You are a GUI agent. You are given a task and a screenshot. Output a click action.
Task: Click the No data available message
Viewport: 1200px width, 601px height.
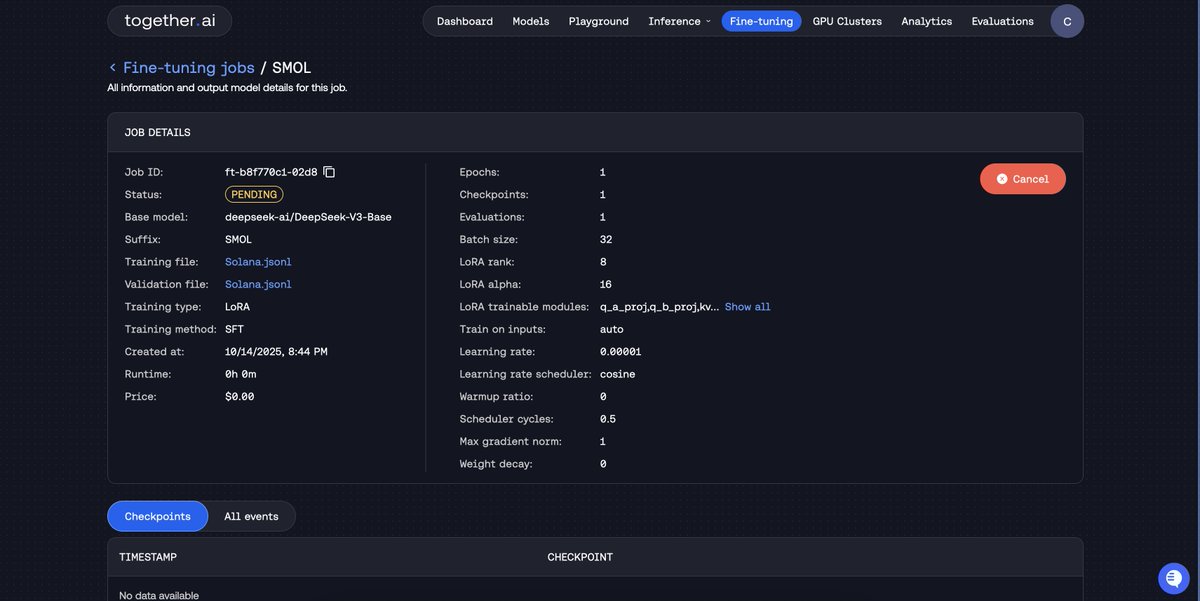[x=159, y=595]
